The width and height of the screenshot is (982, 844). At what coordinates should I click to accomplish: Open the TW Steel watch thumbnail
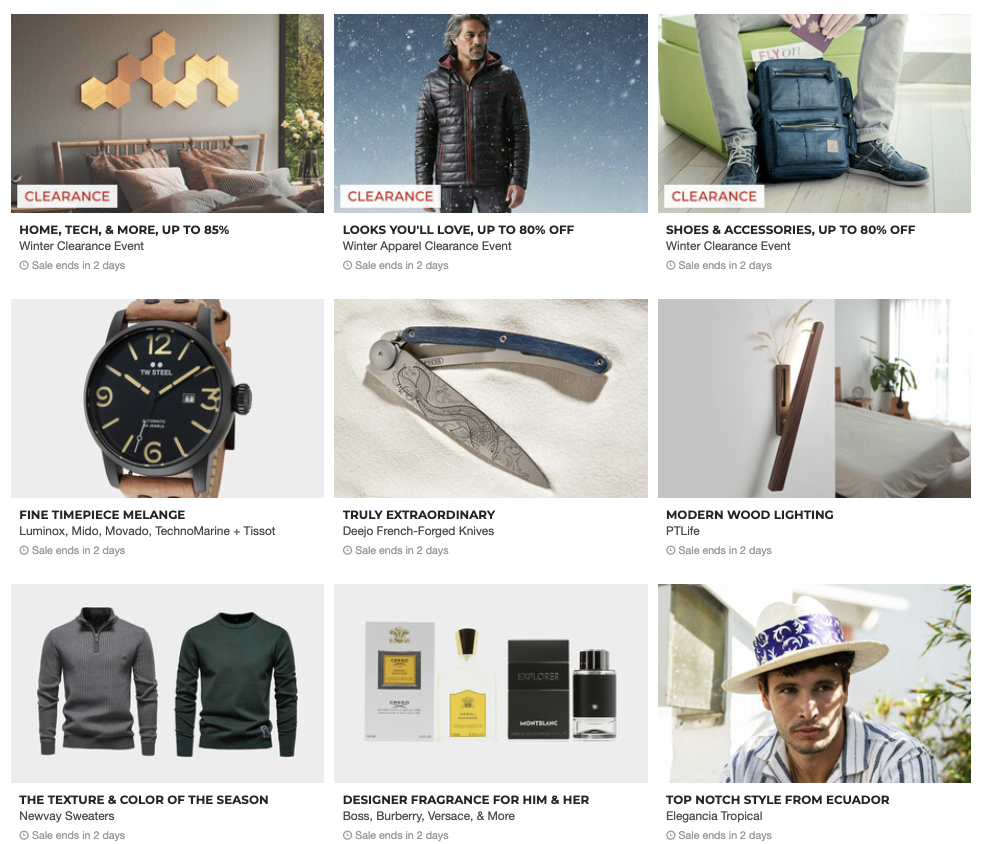167,398
